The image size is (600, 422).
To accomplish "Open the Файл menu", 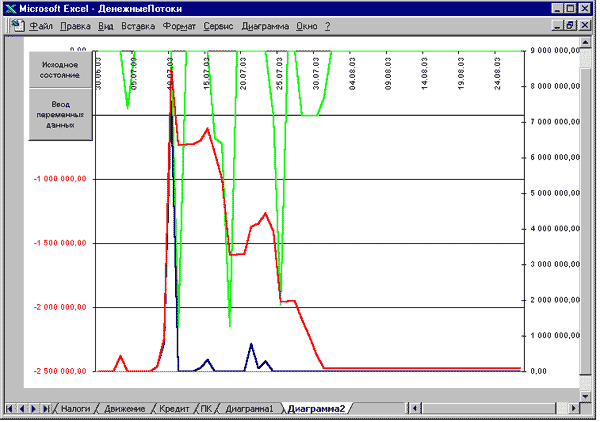I will (41, 26).
